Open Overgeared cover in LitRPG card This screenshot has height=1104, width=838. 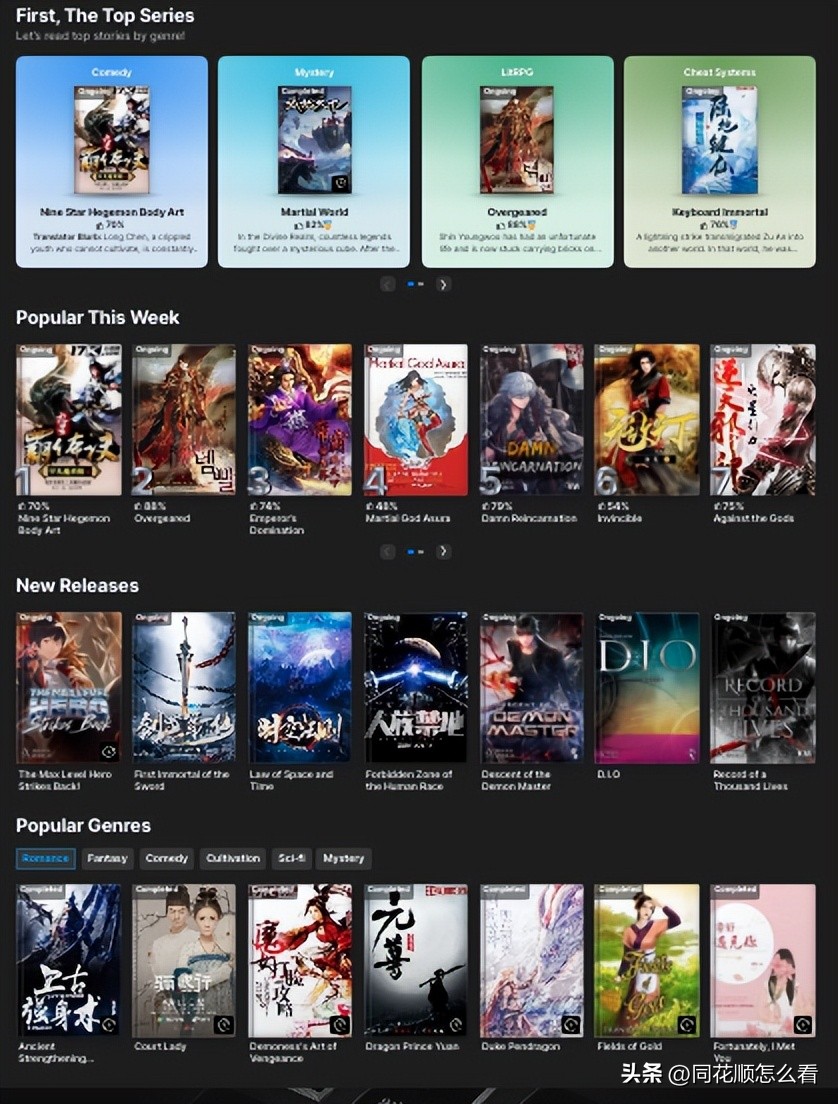pos(517,139)
